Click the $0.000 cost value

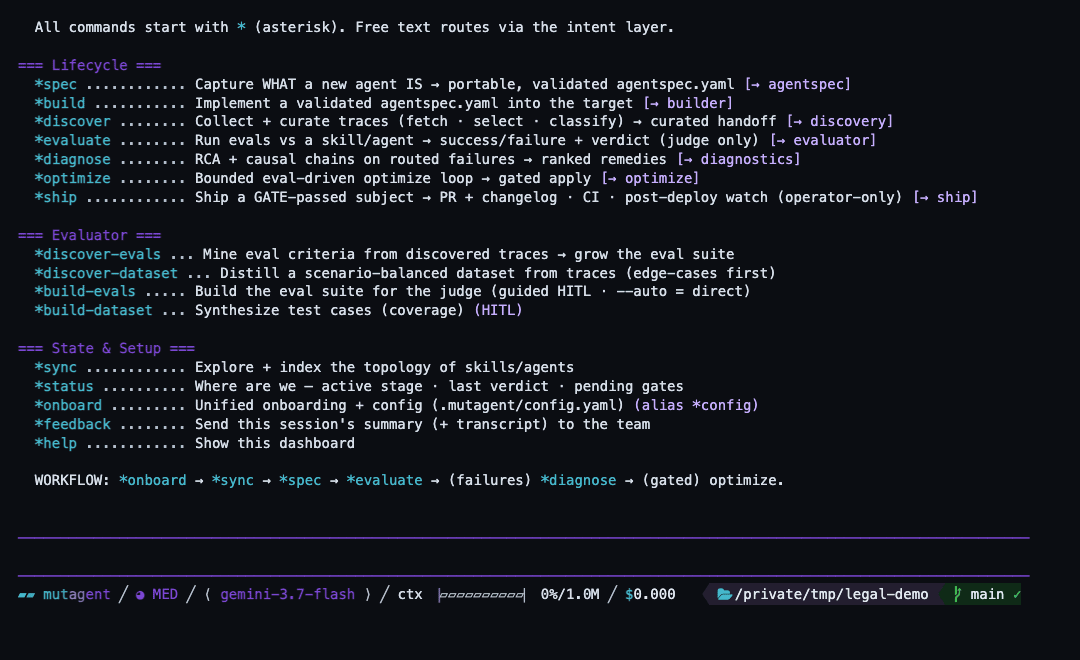(650, 595)
